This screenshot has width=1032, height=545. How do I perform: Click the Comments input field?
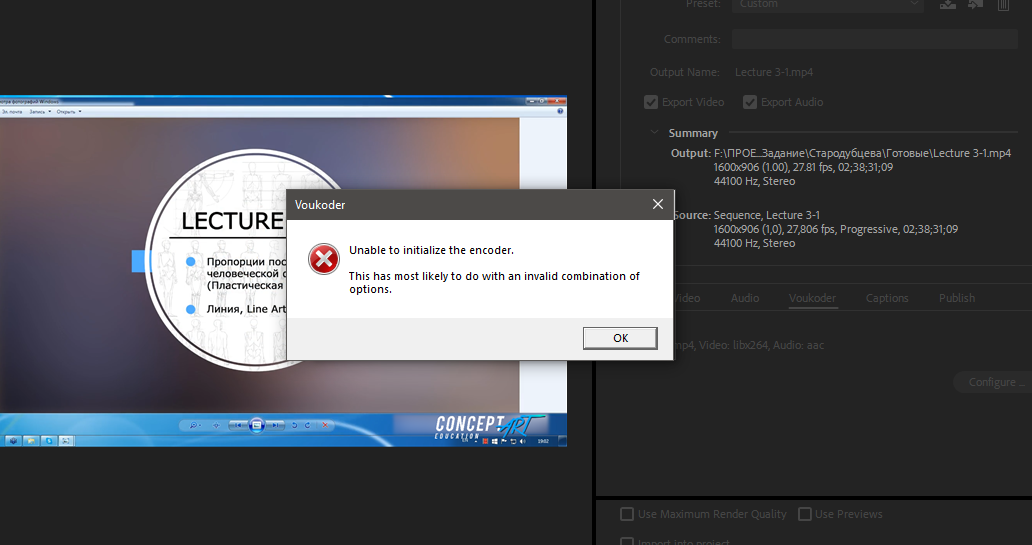click(874, 39)
